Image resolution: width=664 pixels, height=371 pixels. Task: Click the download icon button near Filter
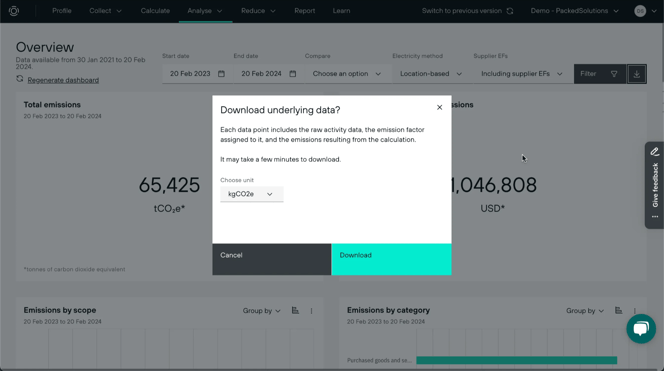tap(636, 74)
